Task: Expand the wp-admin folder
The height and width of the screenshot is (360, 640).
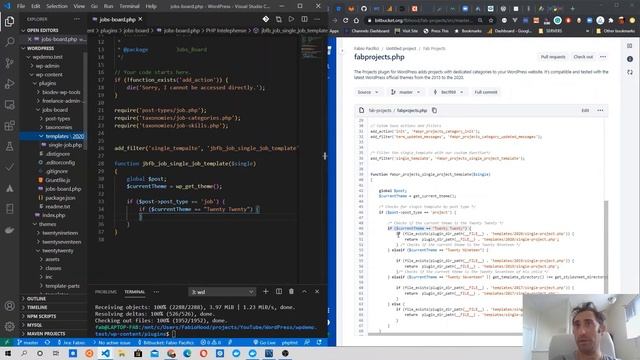Action: pos(53,66)
